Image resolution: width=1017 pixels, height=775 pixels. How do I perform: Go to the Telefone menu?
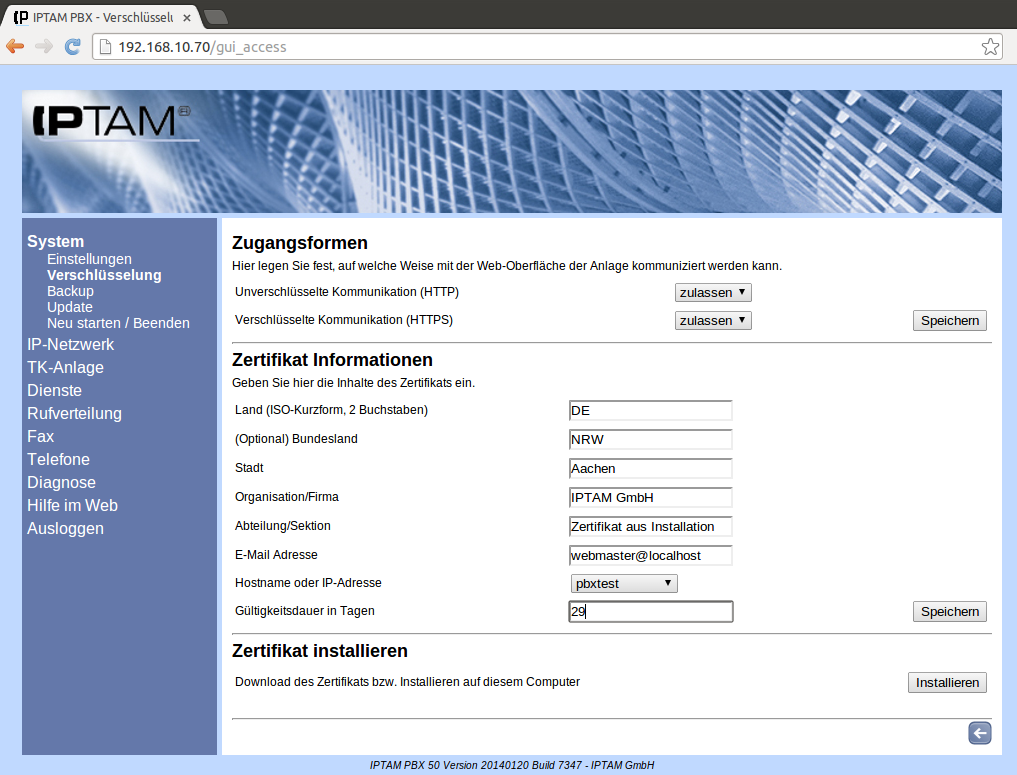58,460
